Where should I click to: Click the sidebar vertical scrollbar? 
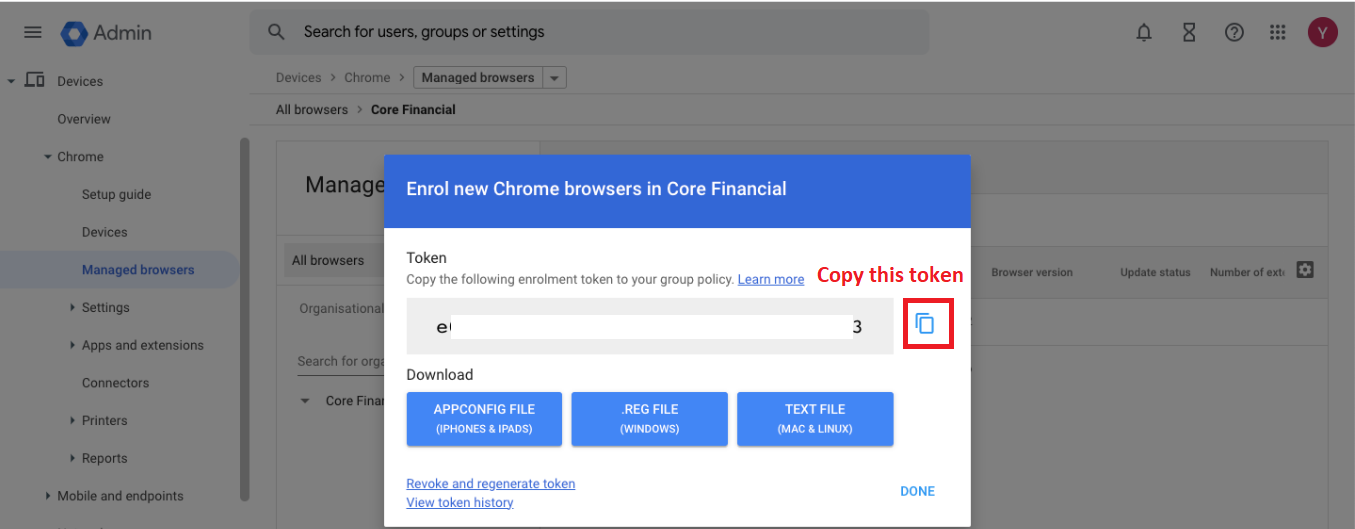tap(244, 320)
